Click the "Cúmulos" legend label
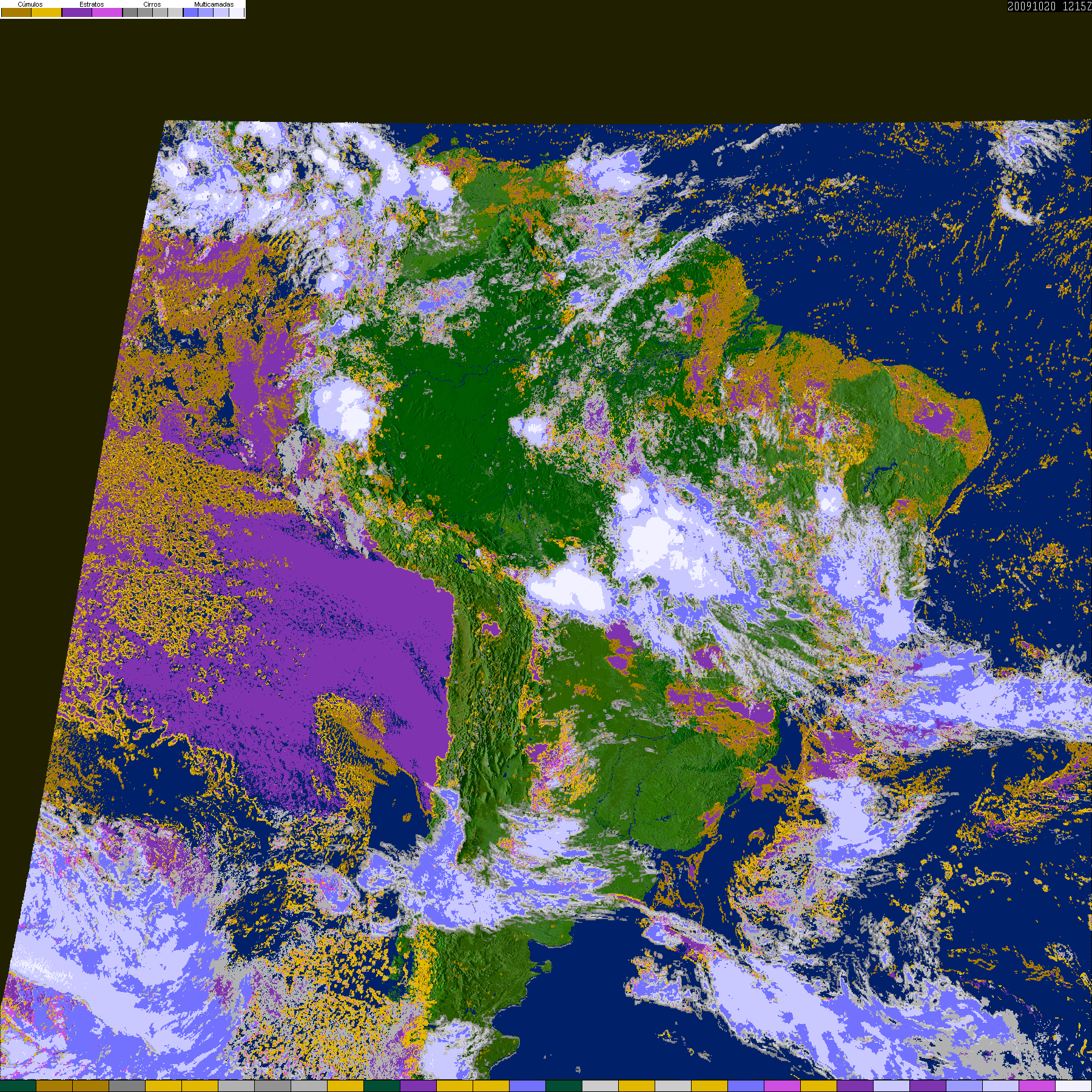Image resolution: width=1092 pixels, height=1092 pixels. coord(30,4)
